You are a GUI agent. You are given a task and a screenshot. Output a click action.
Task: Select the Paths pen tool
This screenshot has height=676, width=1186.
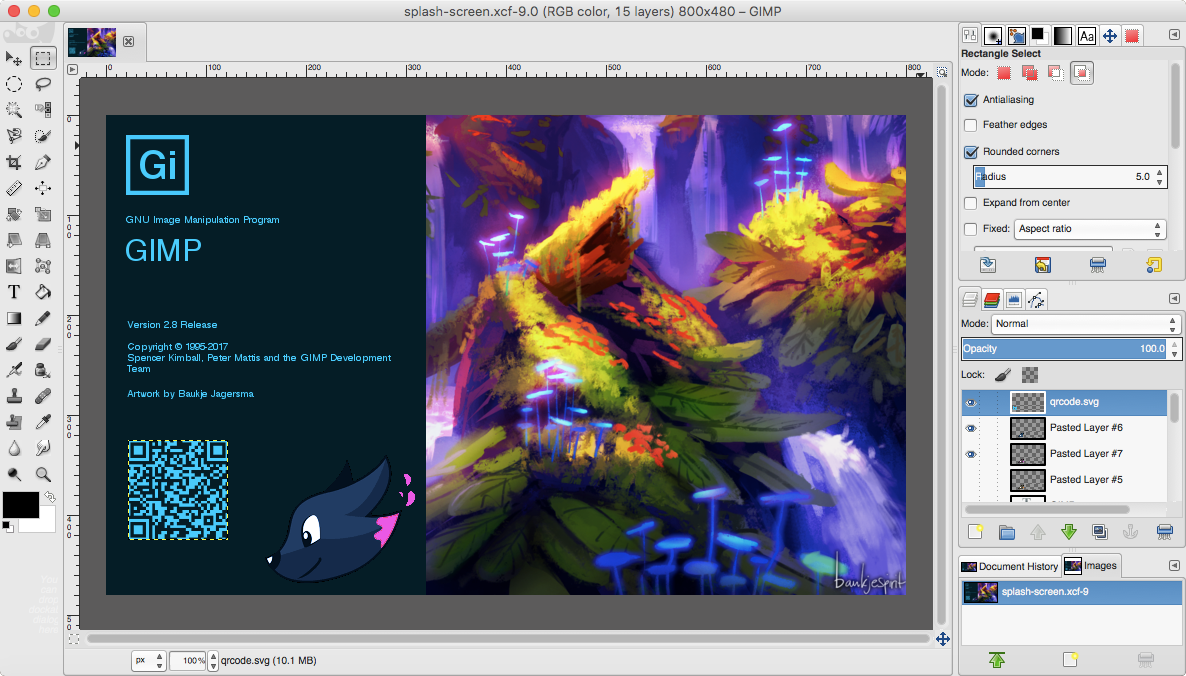tap(43, 162)
